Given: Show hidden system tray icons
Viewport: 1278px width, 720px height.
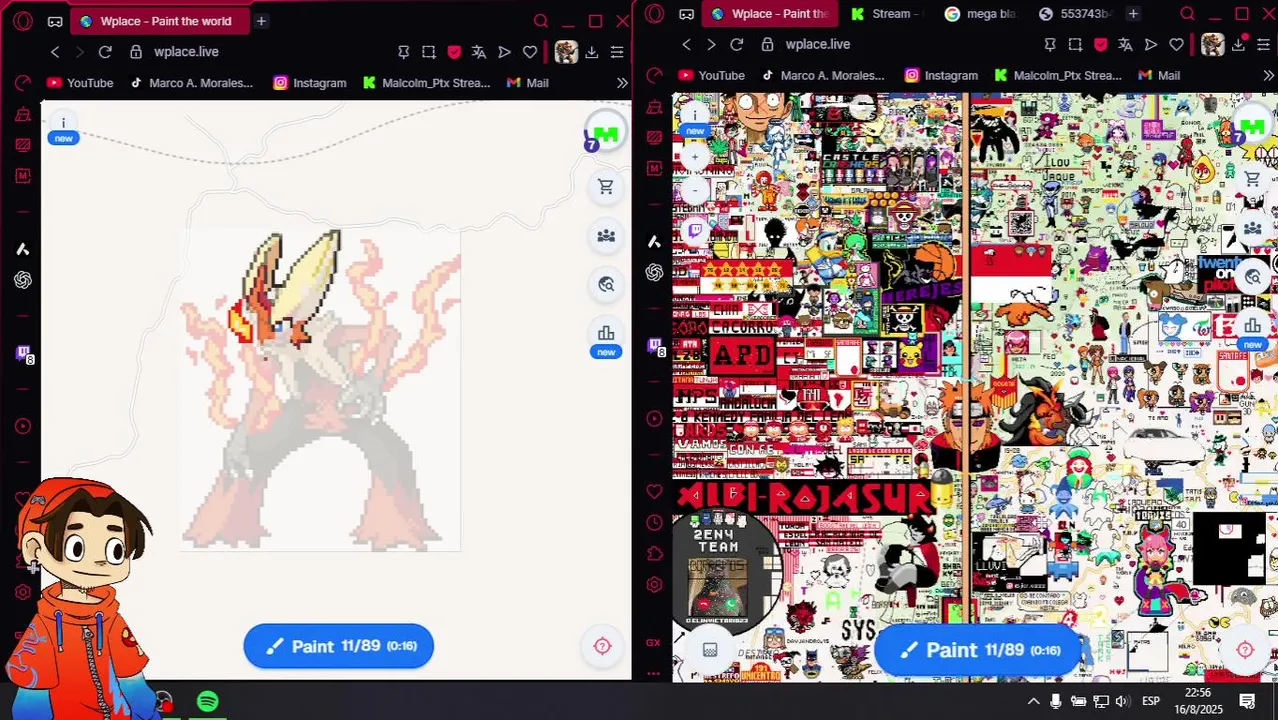Looking at the screenshot, I should pyautogui.click(x=1033, y=702).
